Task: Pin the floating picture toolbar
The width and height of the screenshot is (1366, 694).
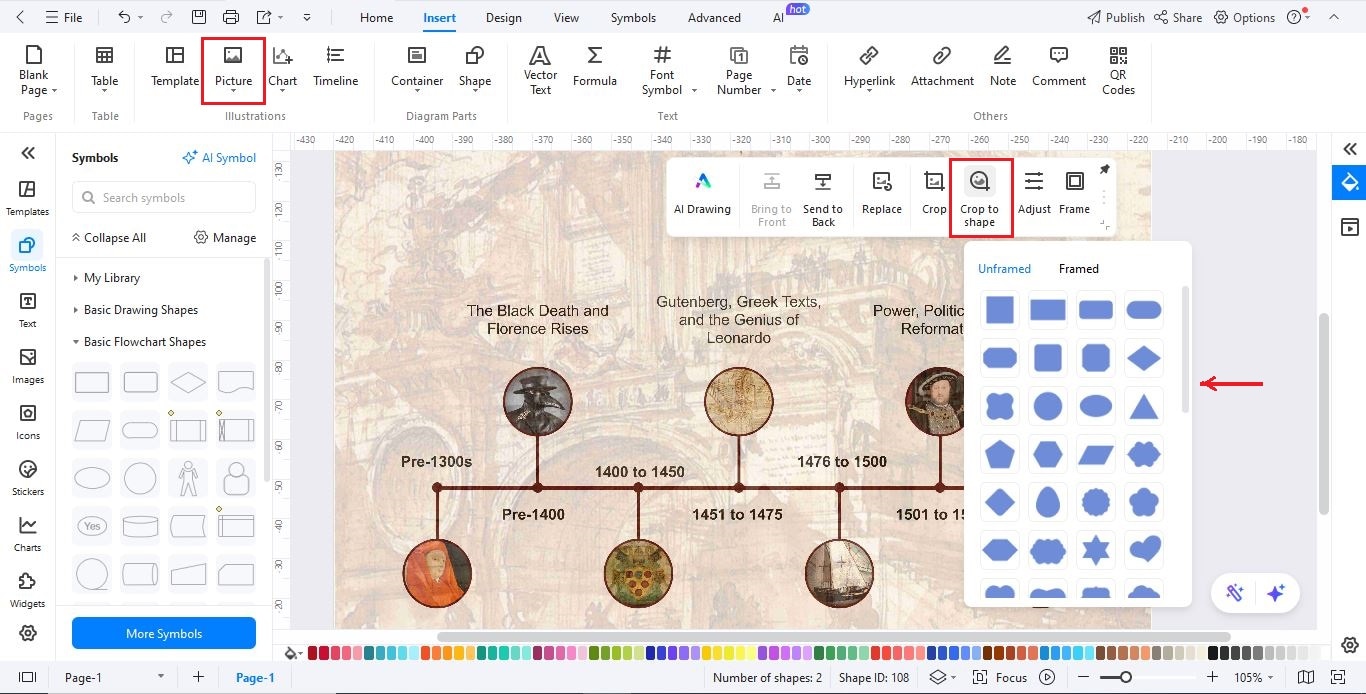Action: pos(1105,169)
